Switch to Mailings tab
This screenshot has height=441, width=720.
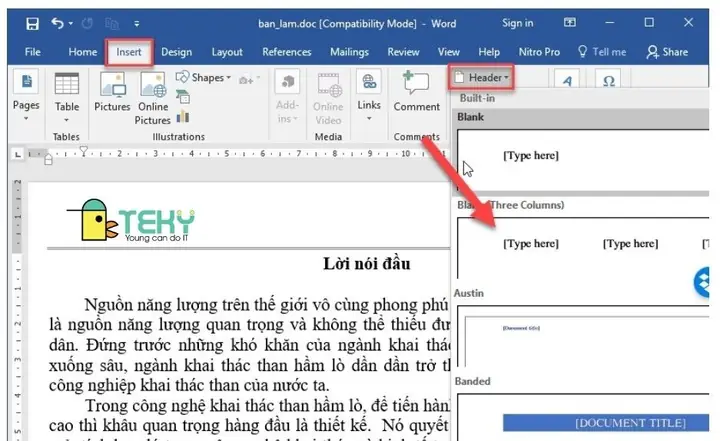coord(349,52)
